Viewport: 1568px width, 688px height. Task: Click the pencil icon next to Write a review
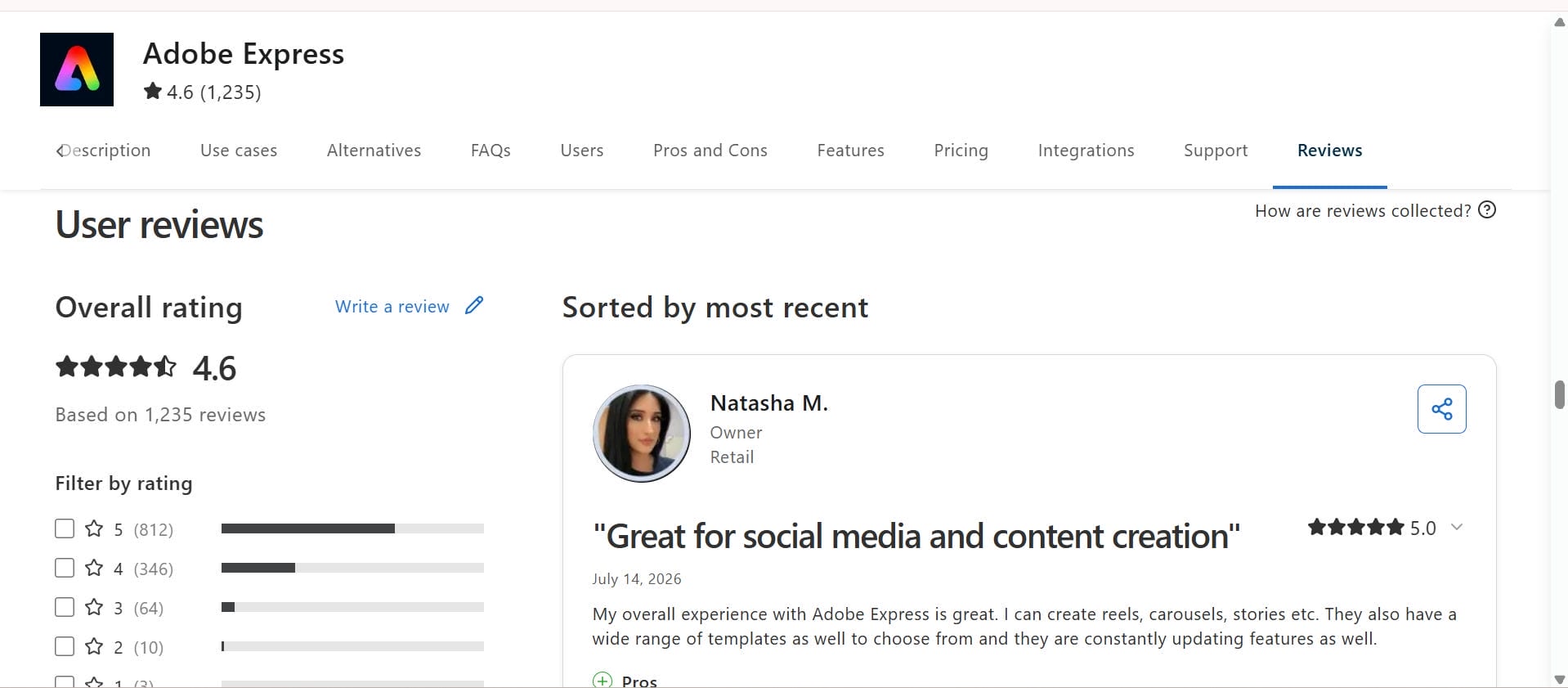[x=474, y=306]
